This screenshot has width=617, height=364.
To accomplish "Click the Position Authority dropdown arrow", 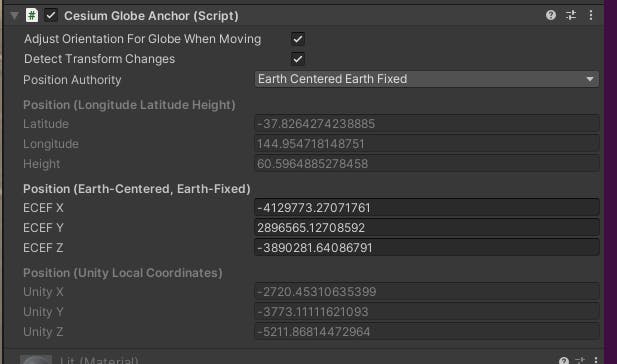I will point(589,79).
